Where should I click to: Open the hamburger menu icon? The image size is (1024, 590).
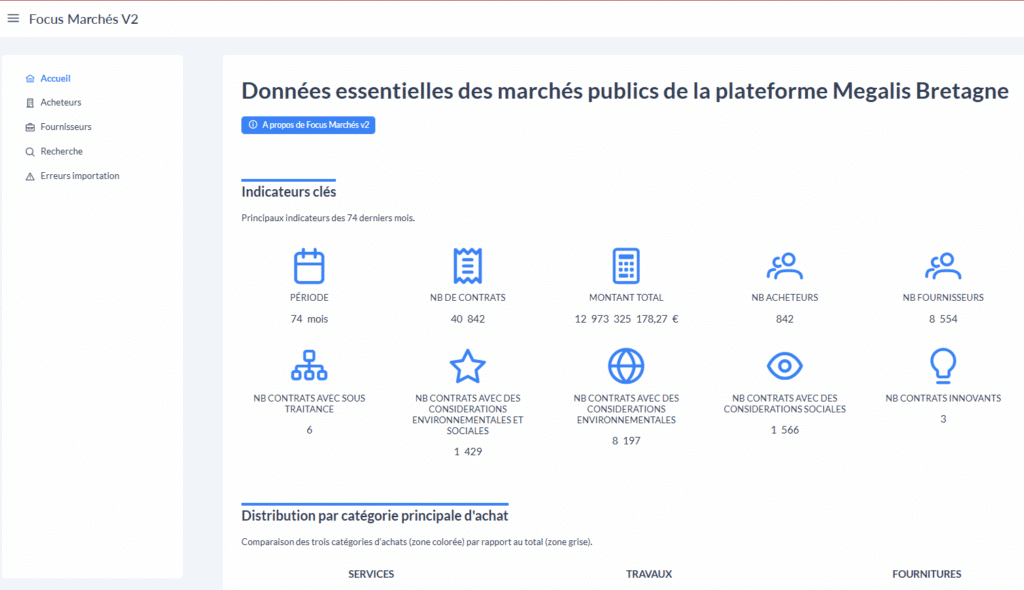tap(13, 18)
